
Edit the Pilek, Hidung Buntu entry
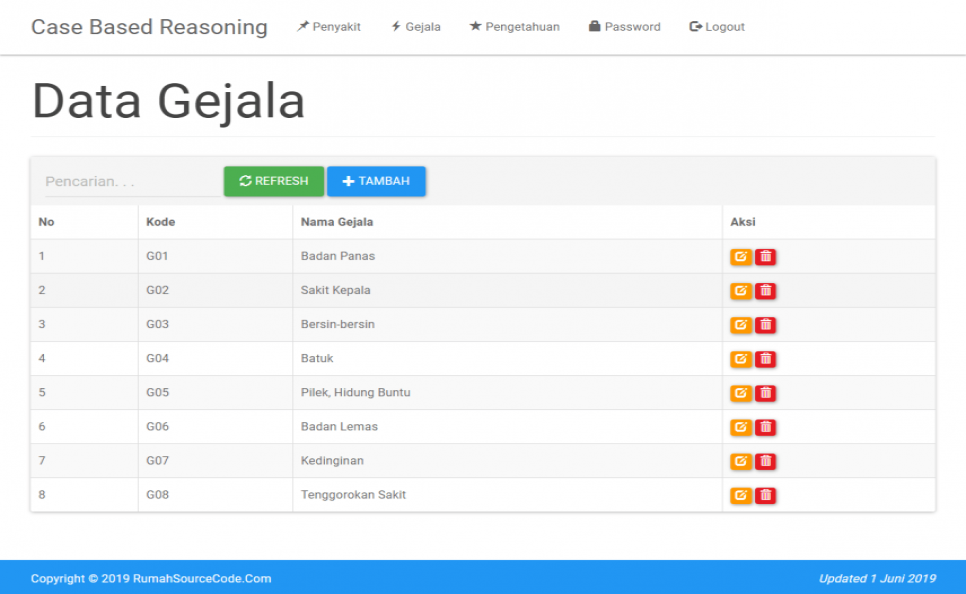(x=740, y=392)
